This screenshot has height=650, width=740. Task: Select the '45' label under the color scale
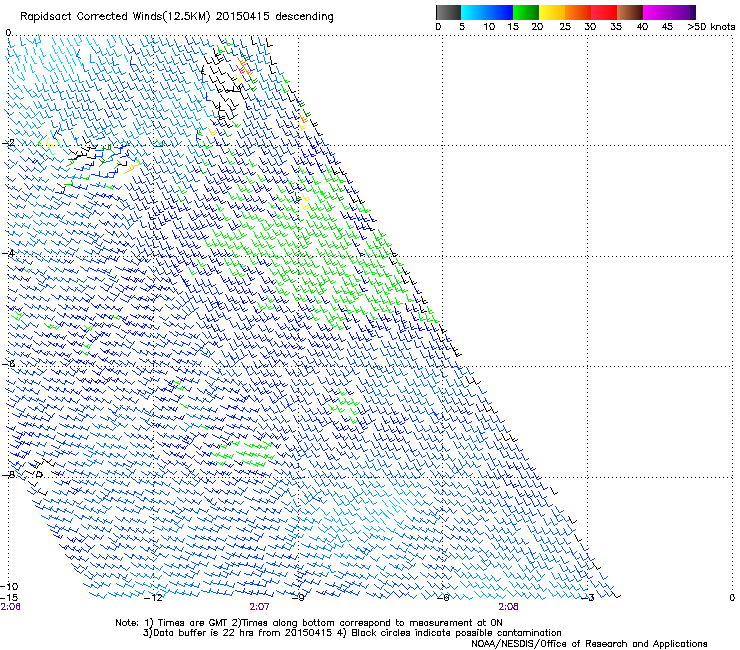[x=667, y=27]
